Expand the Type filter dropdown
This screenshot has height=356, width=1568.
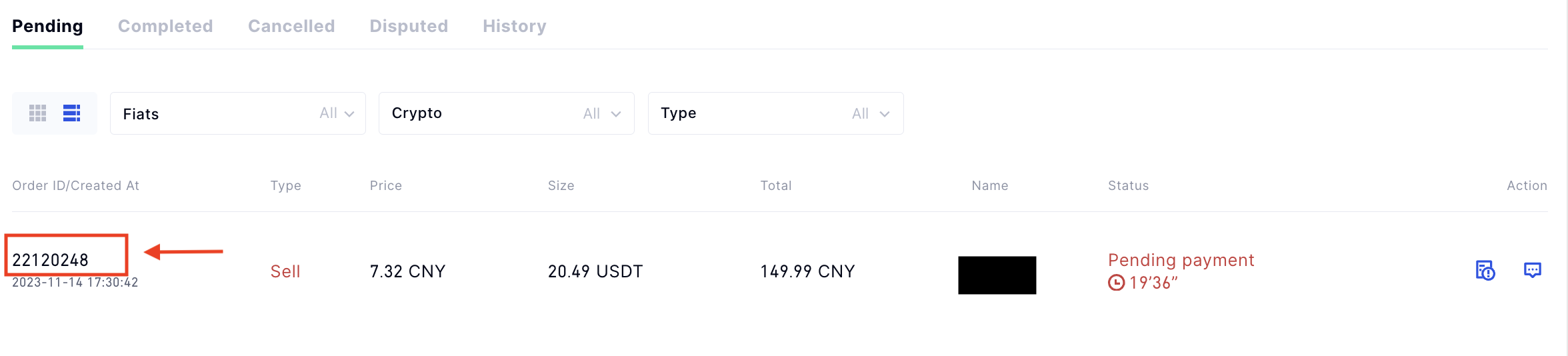click(x=776, y=113)
